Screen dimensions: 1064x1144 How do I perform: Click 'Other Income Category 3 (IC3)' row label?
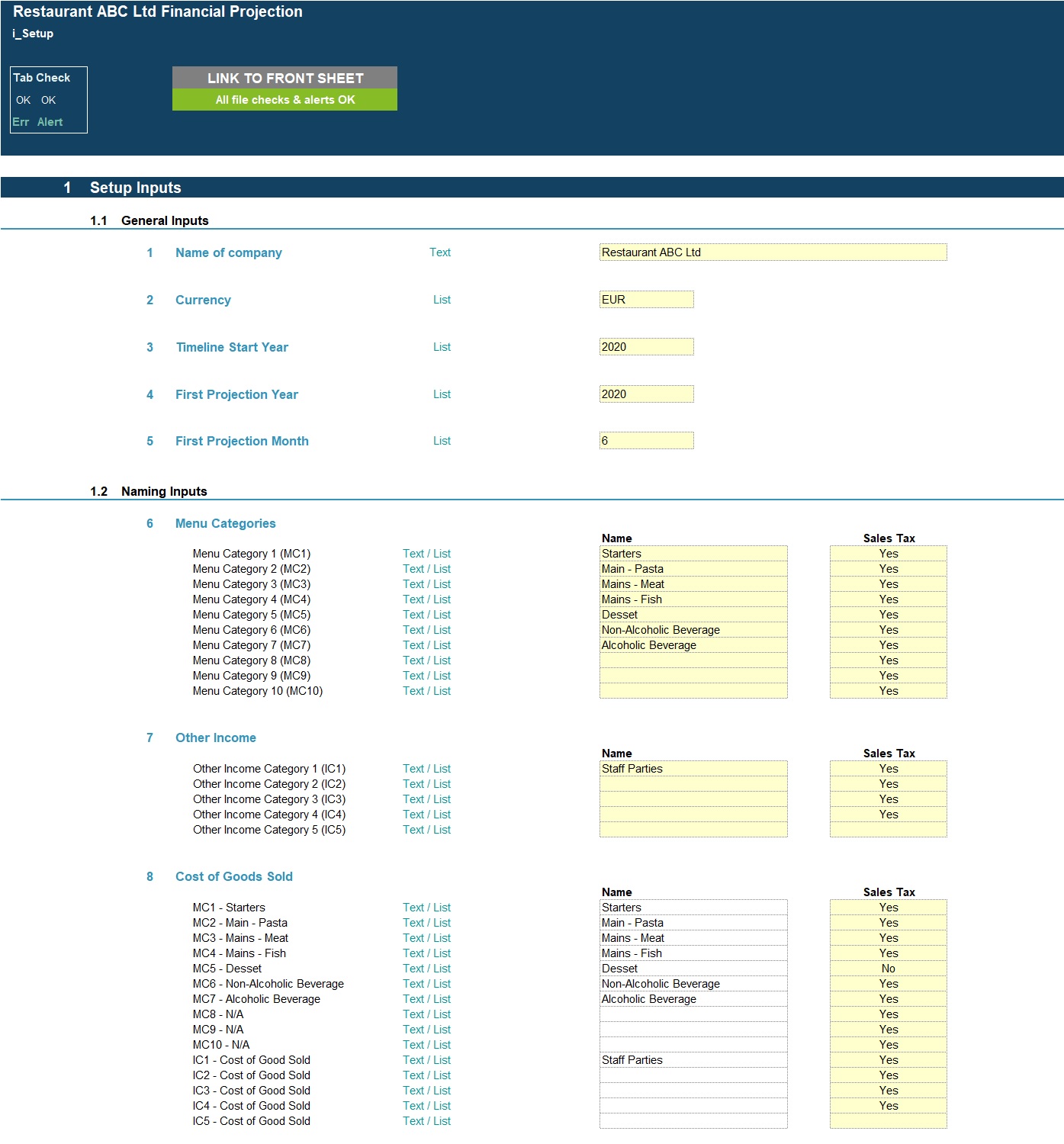pos(269,799)
